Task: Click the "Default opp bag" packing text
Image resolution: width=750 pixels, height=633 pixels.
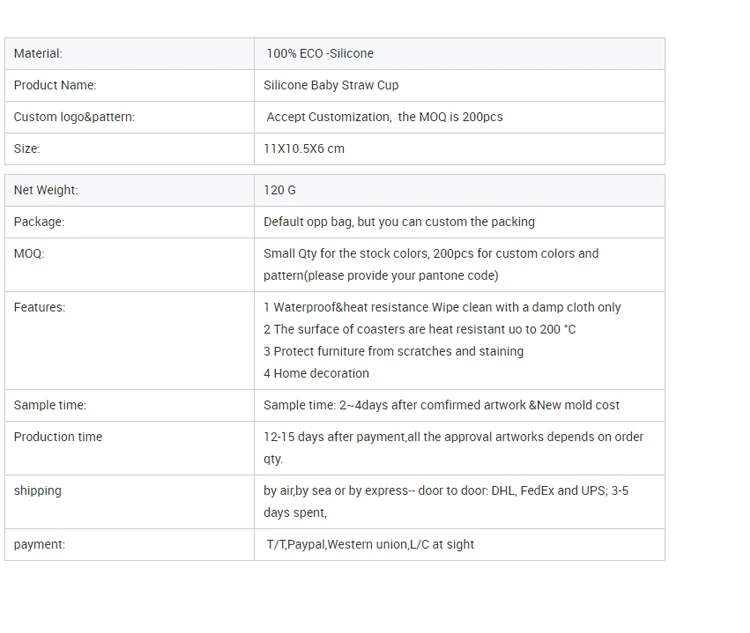Action: pyautogui.click(x=399, y=222)
